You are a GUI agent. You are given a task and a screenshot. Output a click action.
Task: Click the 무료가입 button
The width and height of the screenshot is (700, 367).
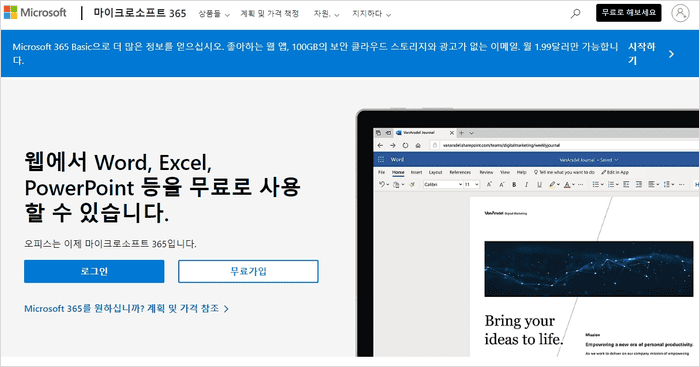click(x=248, y=271)
